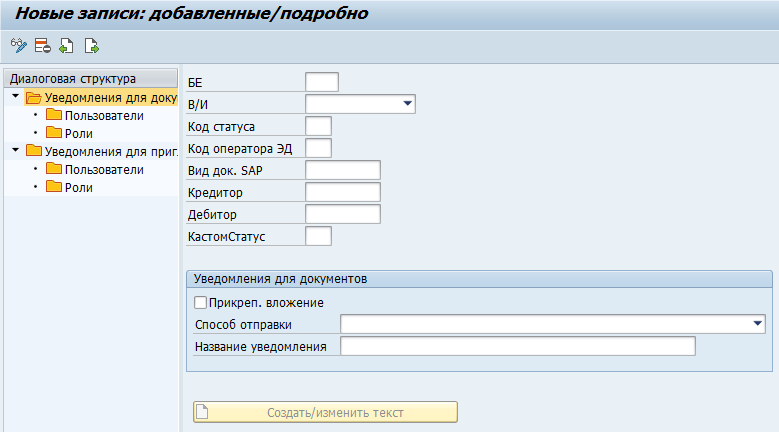The width and height of the screenshot is (779, 432).
Task: Click the Диалоговая структура panel header
Action: pyautogui.click(x=73, y=79)
